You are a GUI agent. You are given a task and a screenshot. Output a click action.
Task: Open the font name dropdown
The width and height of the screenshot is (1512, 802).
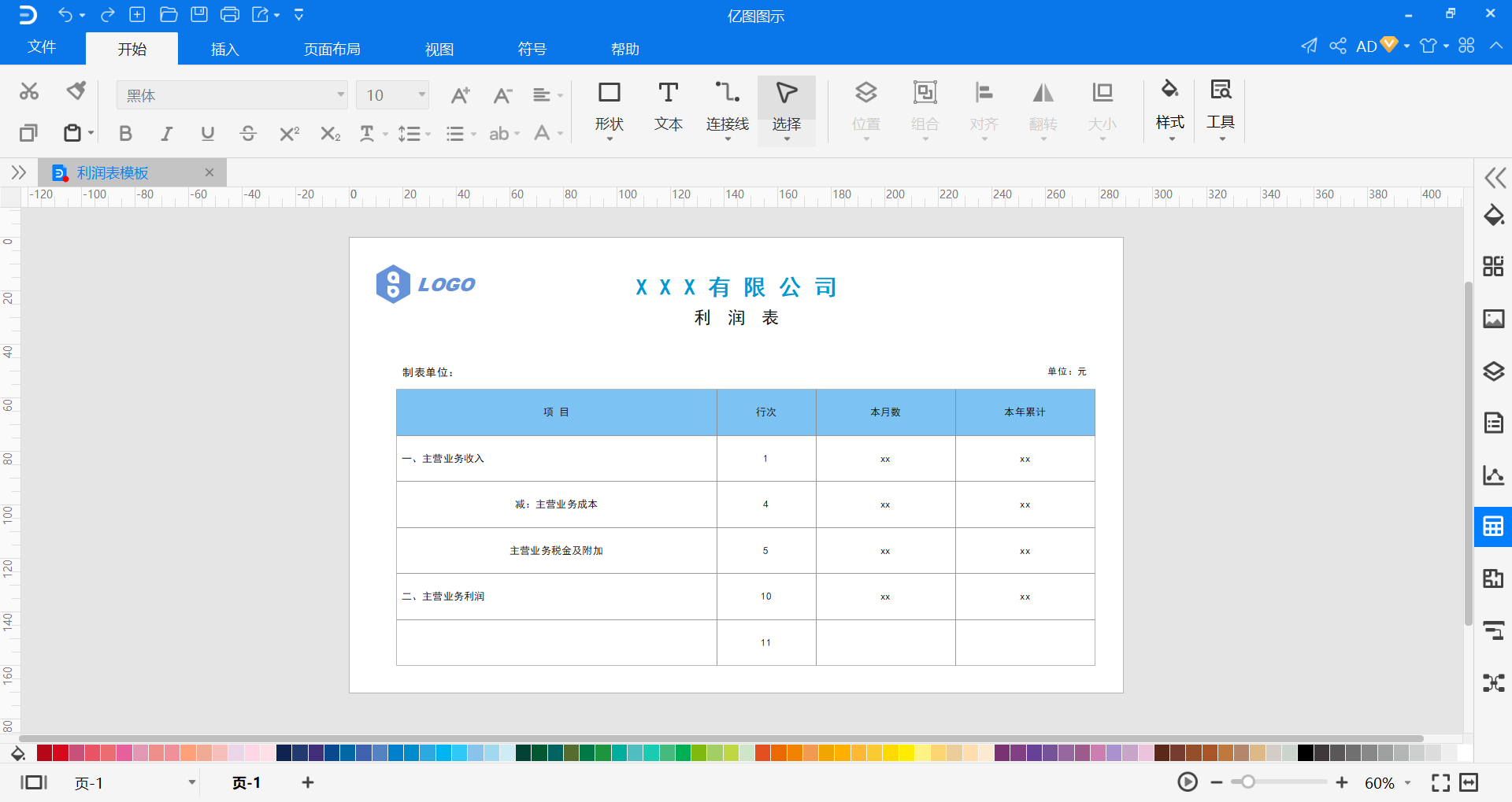click(x=232, y=95)
